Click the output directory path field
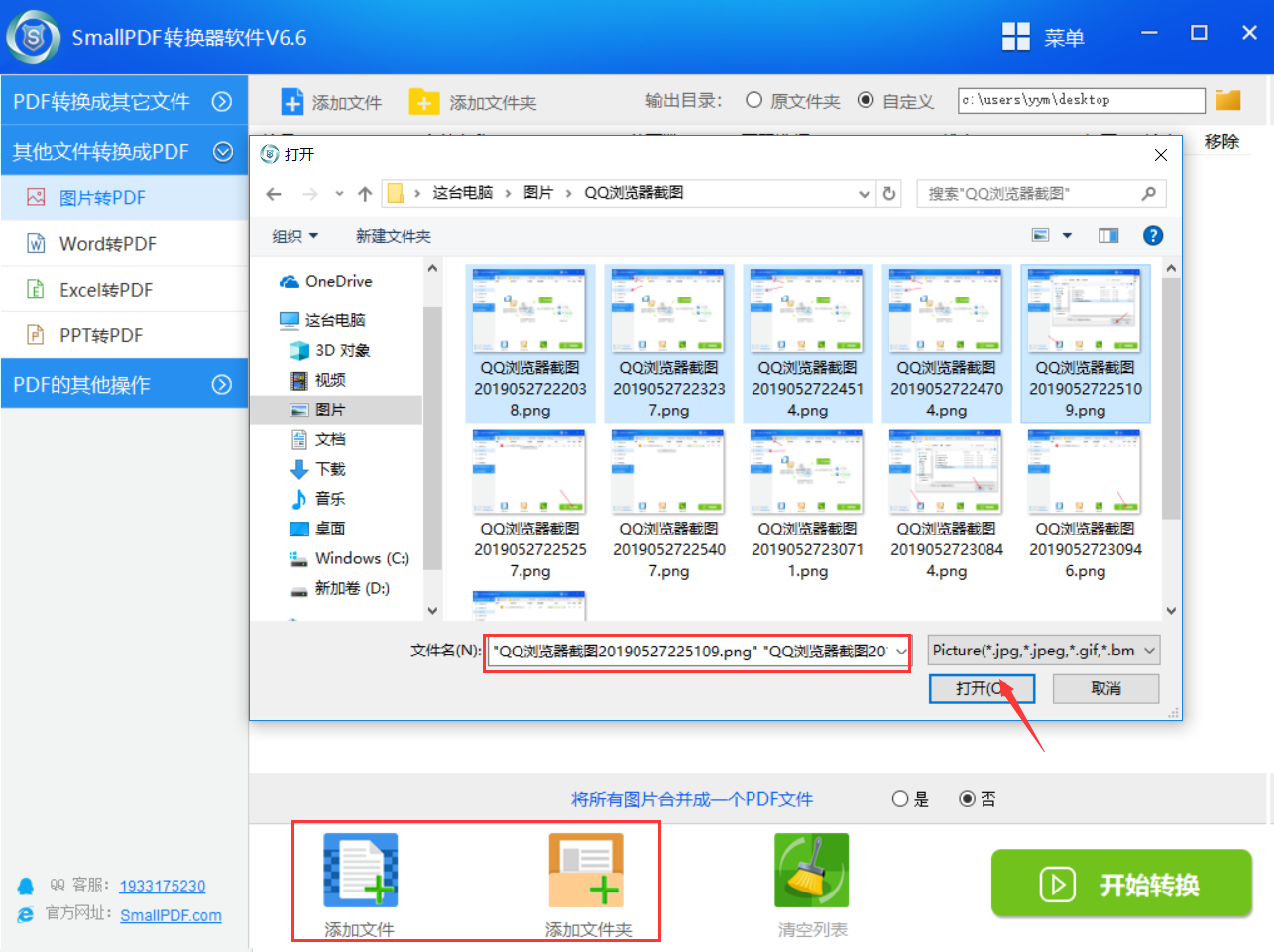1274x952 pixels. click(x=1082, y=100)
